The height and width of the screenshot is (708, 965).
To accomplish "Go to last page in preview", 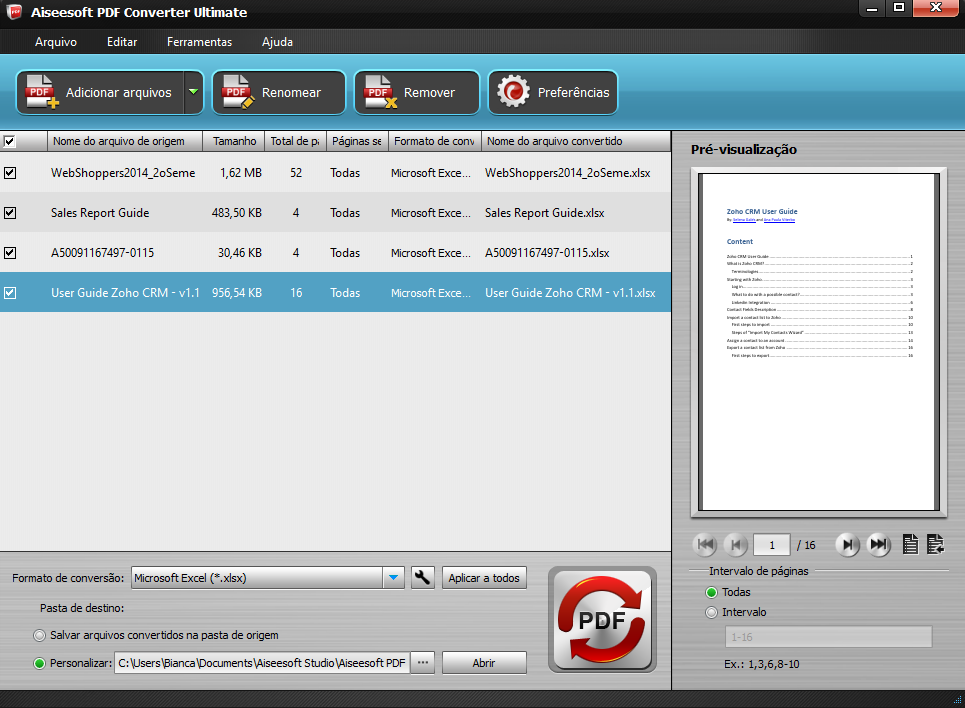I will (x=878, y=545).
